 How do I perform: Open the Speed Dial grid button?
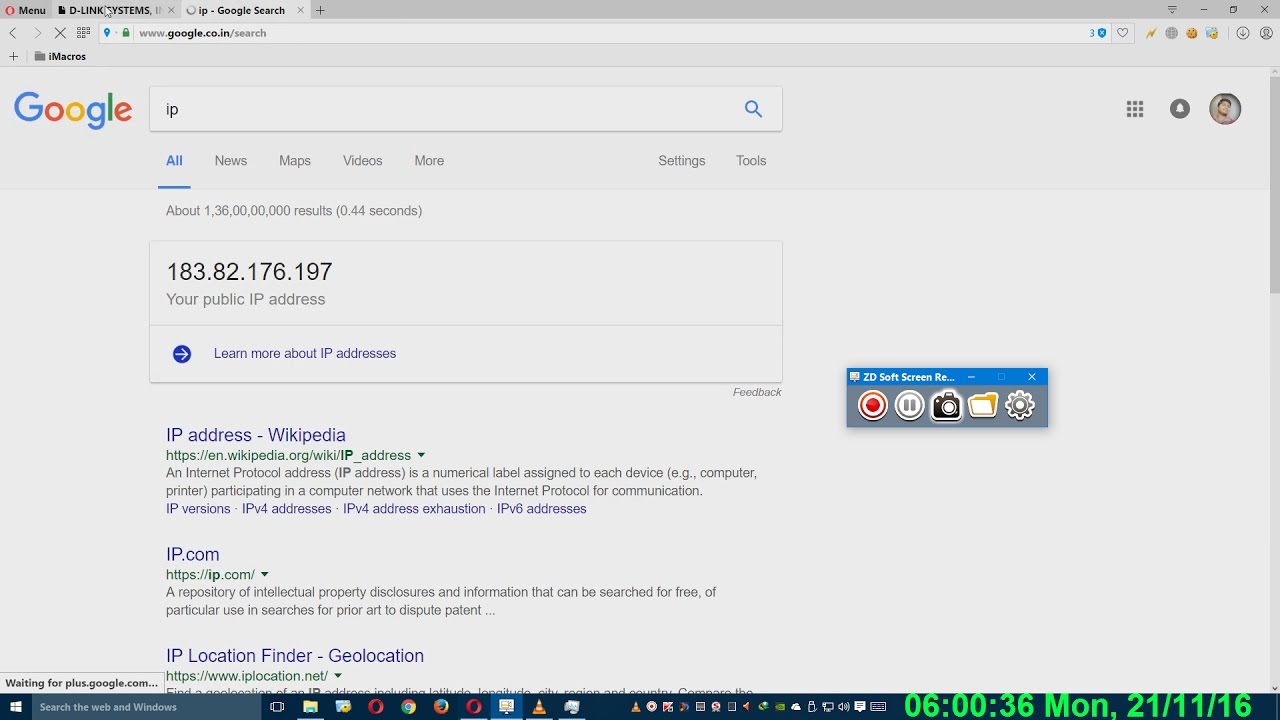point(83,33)
